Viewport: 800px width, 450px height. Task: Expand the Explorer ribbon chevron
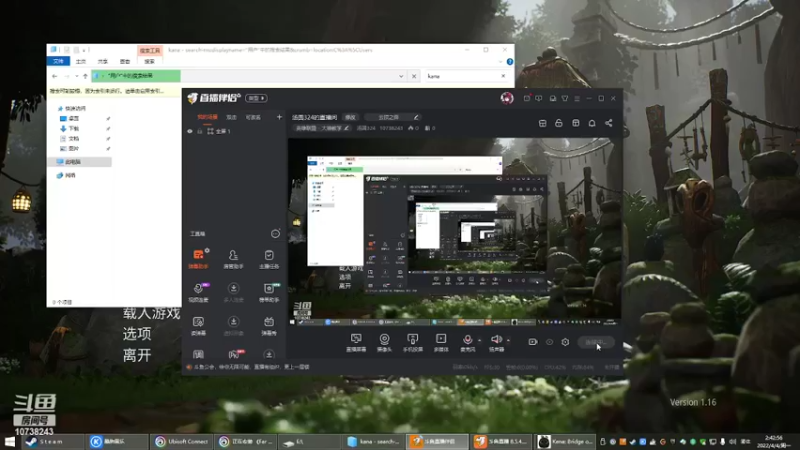[x=501, y=62]
